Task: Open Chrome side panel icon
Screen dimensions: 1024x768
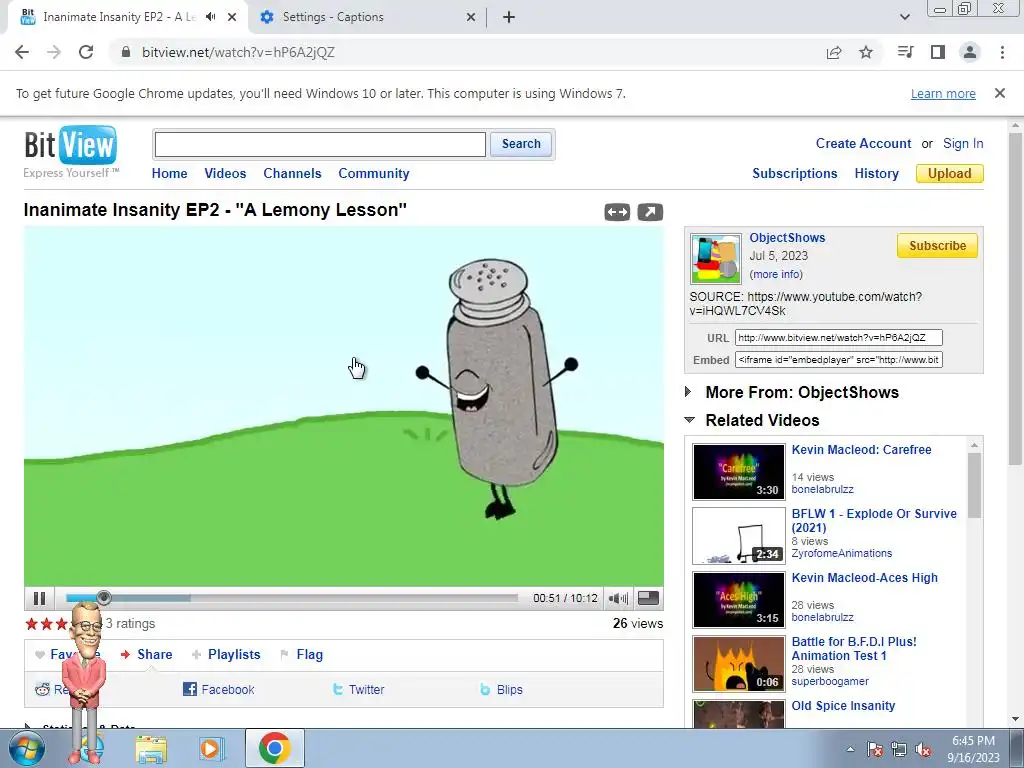Action: pyautogui.click(x=938, y=52)
